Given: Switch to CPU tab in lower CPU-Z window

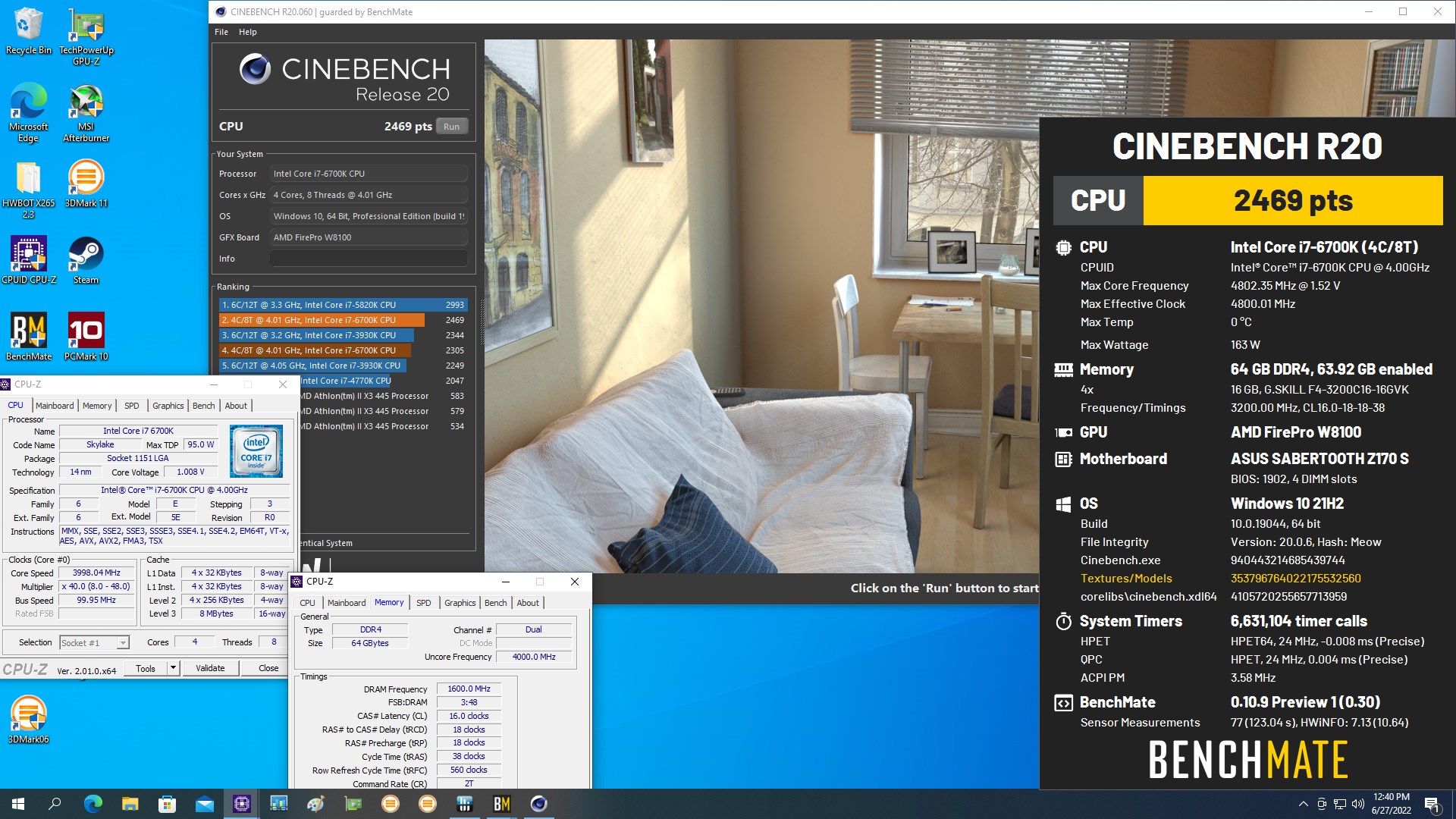Looking at the screenshot, I should pyautogui.click(x=307, y=603).
